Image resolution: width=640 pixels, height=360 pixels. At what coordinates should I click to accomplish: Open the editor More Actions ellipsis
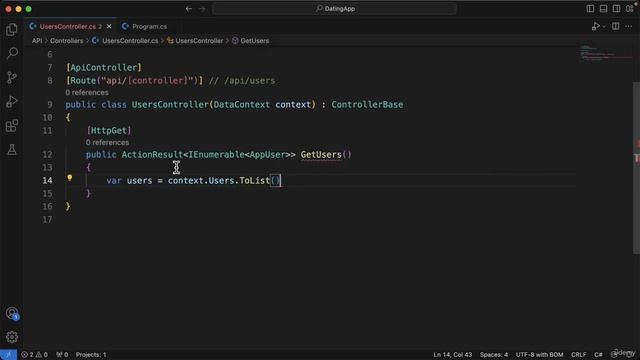[629, 27]
